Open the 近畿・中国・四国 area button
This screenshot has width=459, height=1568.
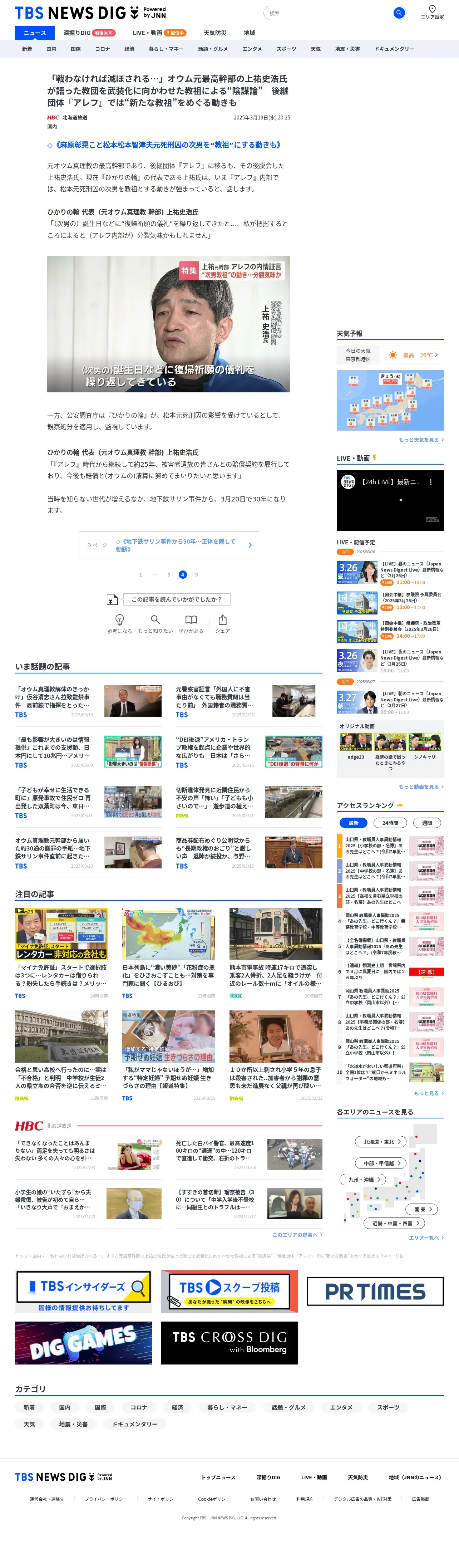tap(394, 1224)
